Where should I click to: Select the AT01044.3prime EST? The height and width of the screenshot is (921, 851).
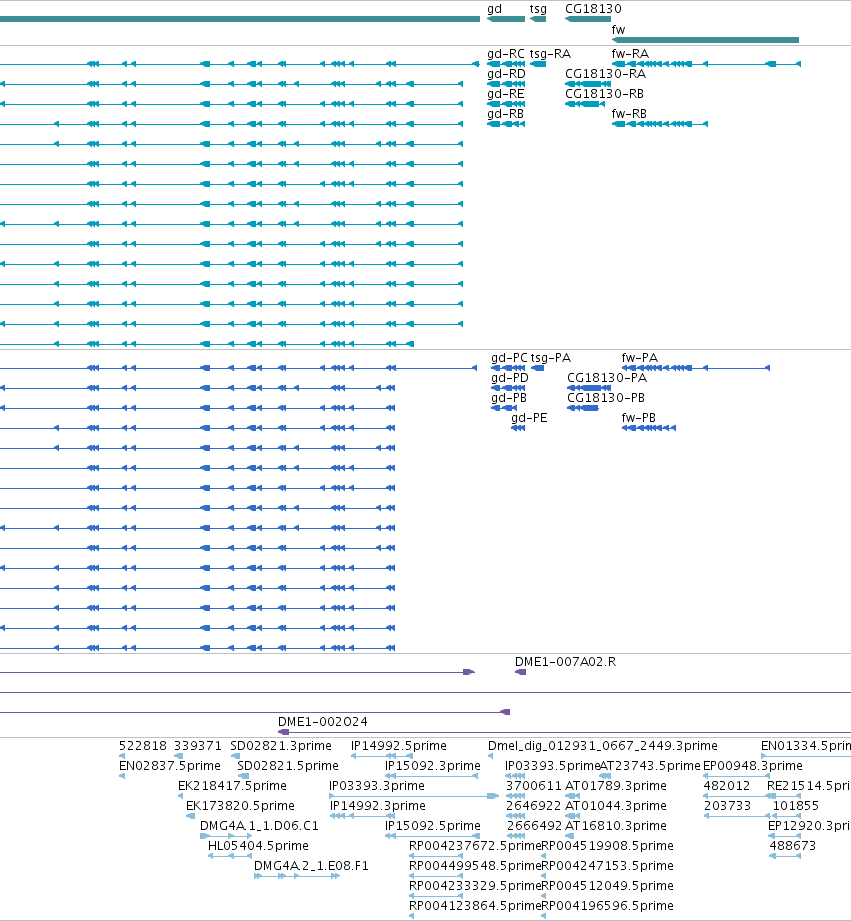(572, 816)
